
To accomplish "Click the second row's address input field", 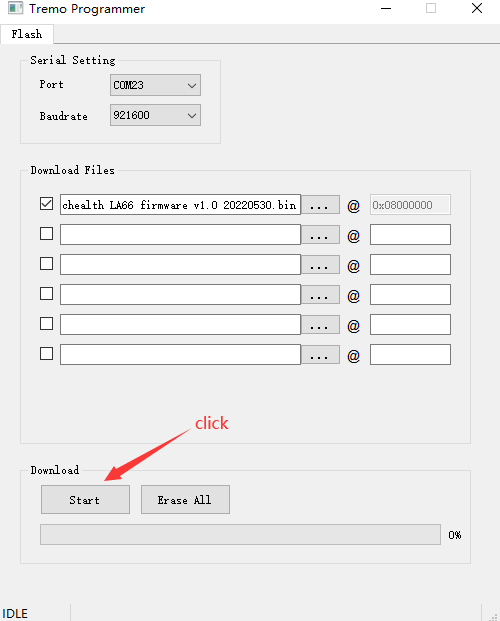I will 410,235.
